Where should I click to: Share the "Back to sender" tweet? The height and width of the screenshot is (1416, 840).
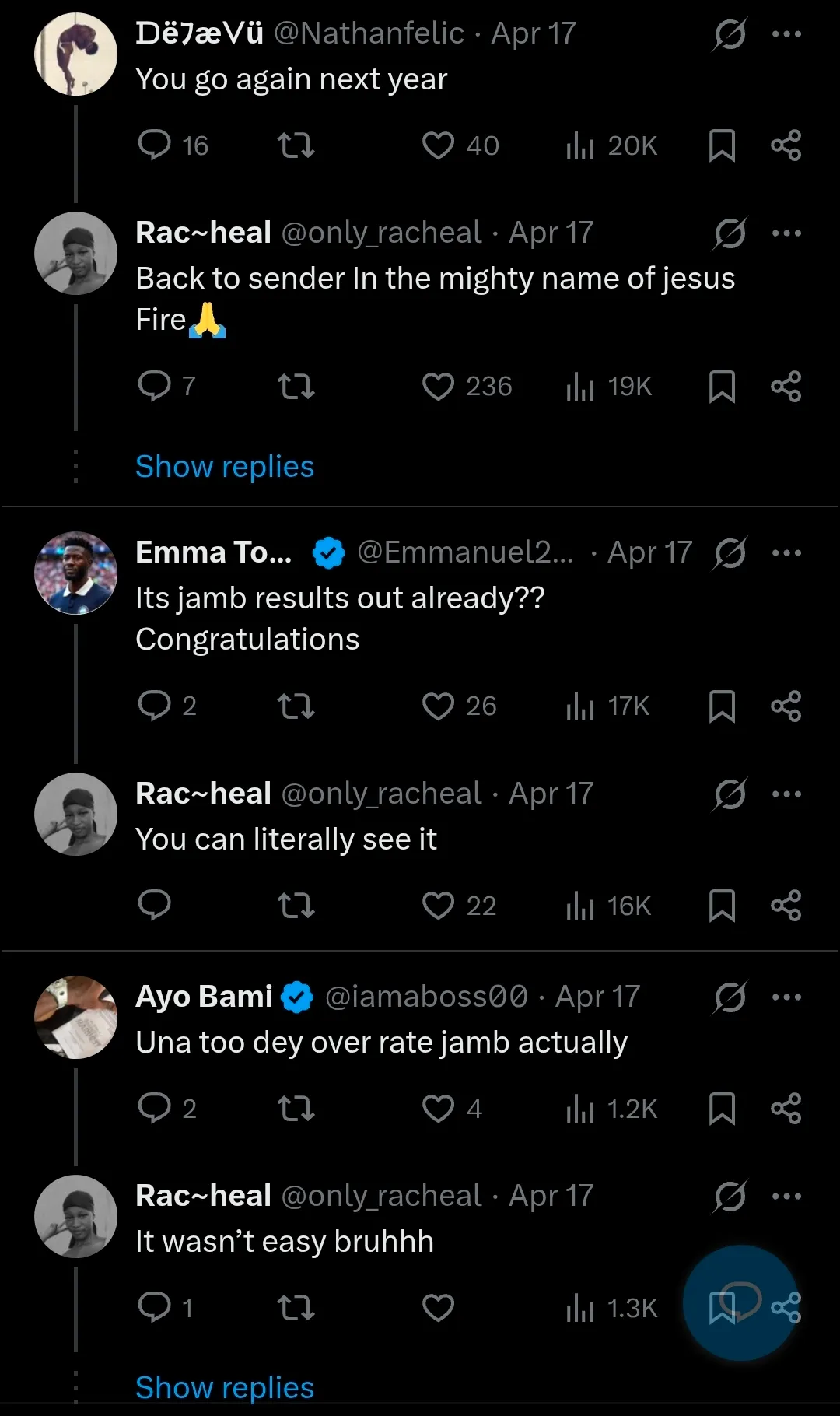(x=786, y=386)
